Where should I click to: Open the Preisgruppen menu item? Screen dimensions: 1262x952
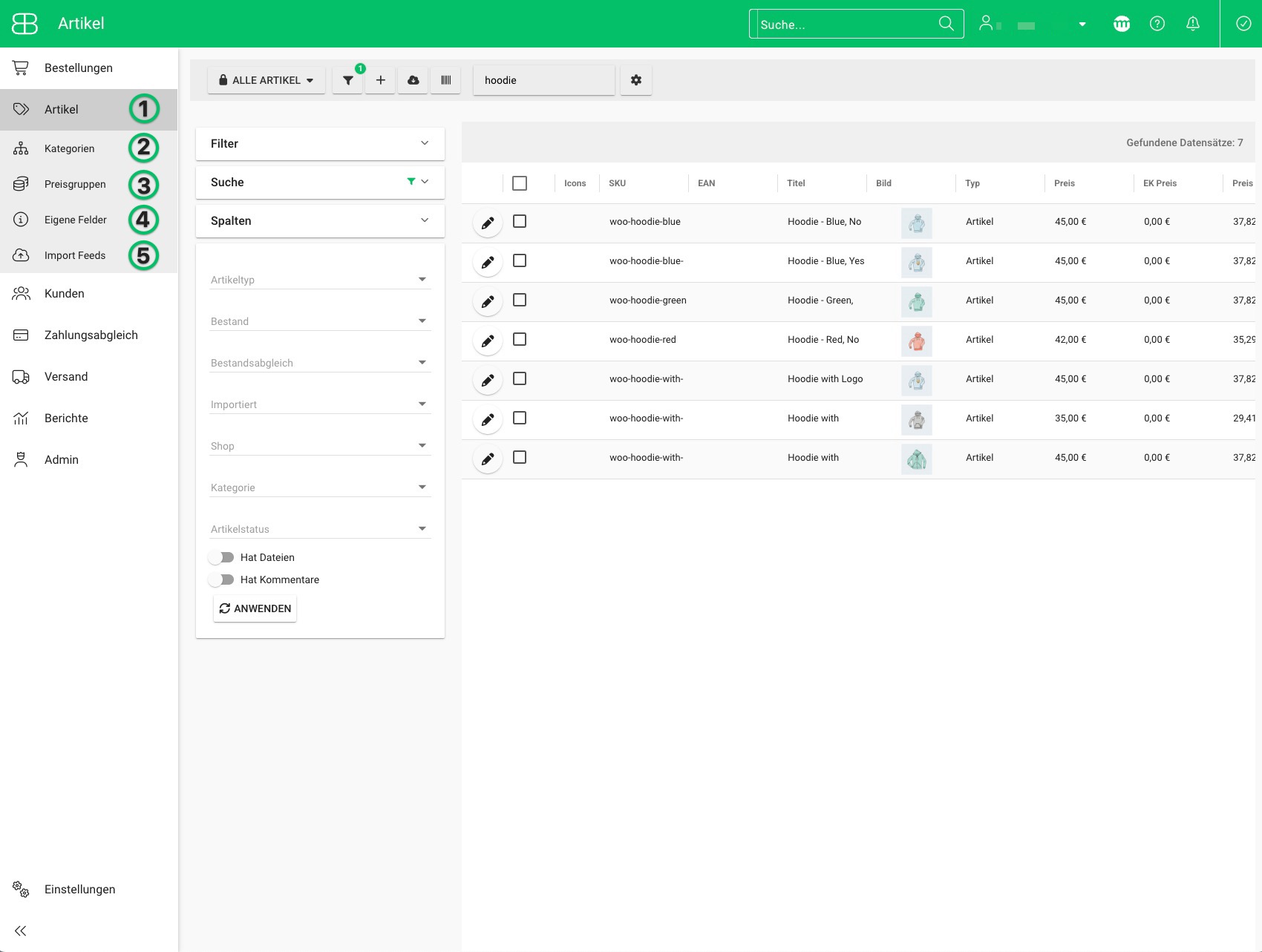(88, 184)
